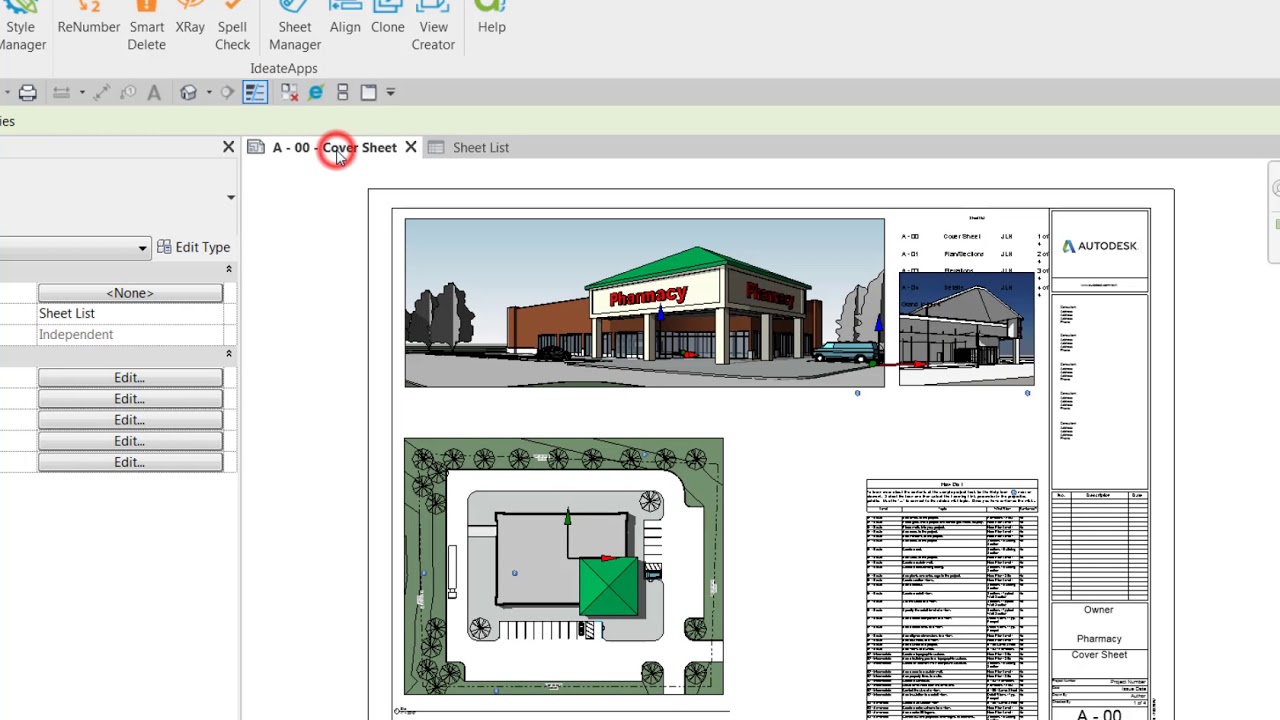The width and height of the screenshot is (1280, 720).
Task: Open the properties filter combo box
Action: click(75, 247)
